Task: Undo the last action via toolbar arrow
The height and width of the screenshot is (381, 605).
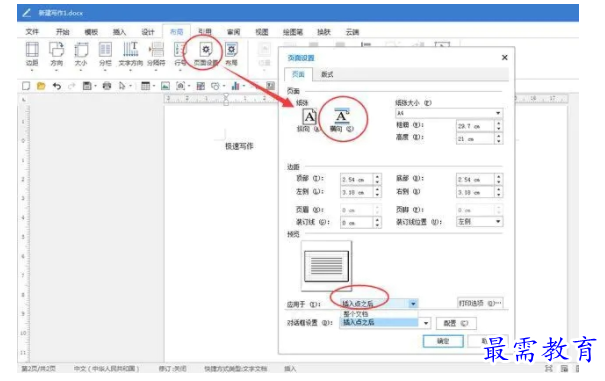Action: pos(57,86)
